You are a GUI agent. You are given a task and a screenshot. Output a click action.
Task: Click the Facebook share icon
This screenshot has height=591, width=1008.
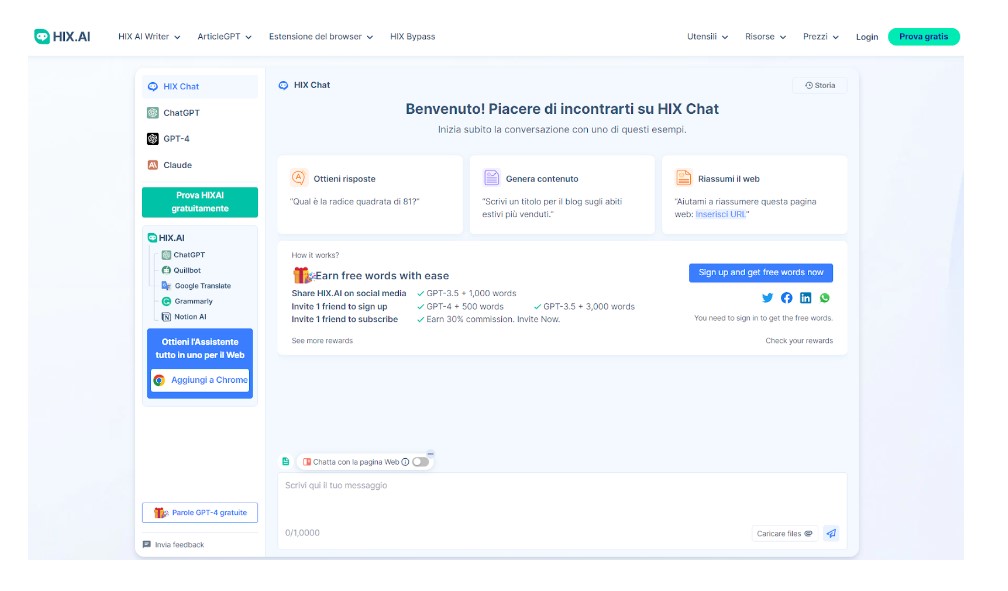point(787,298)
